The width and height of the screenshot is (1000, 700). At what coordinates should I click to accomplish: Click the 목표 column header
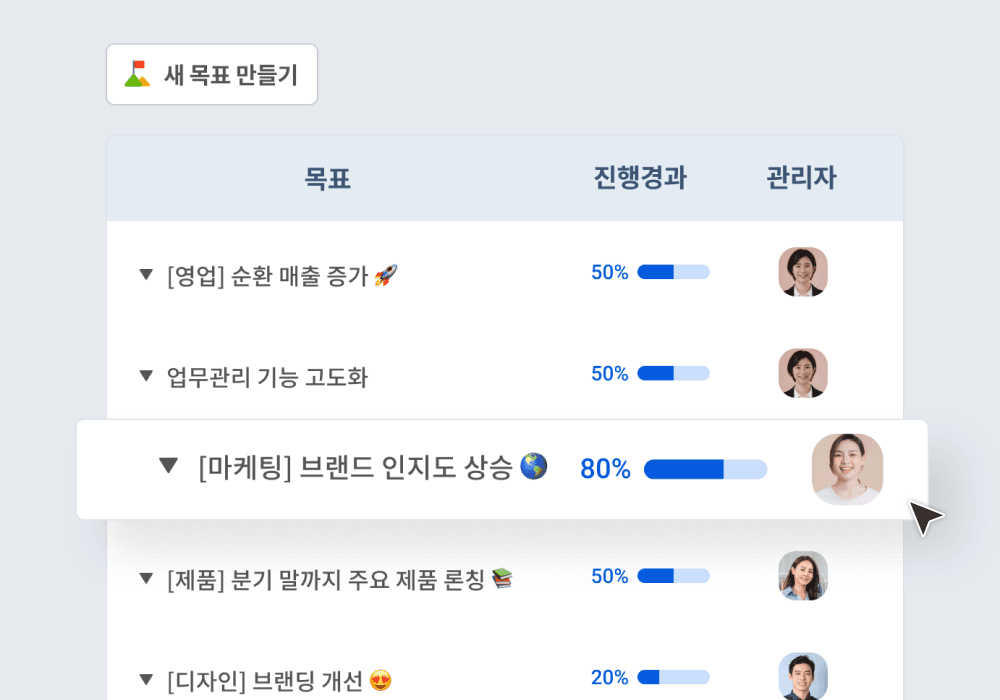pyautogui.click(x=327, y=179)
